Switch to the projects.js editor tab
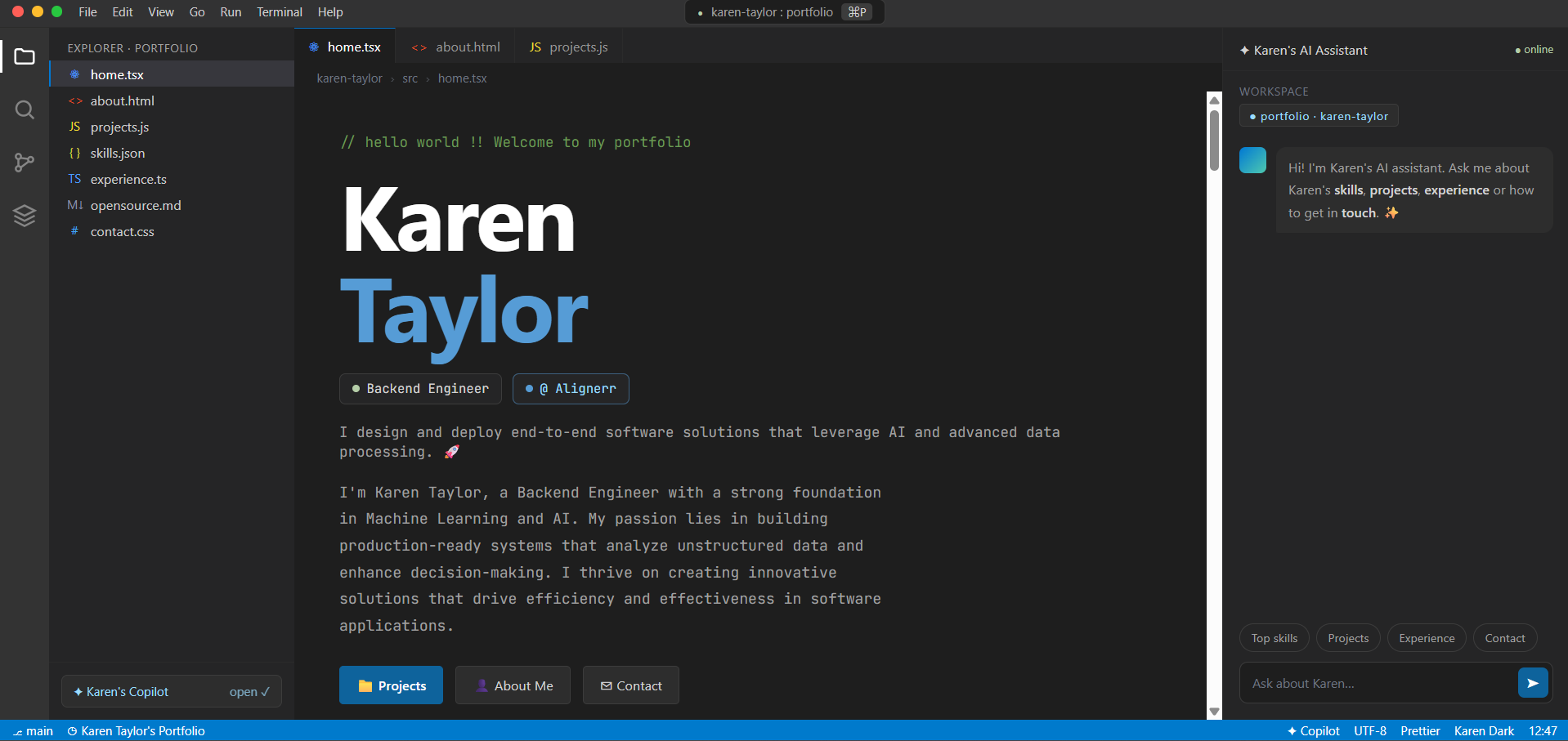Viewport: 1568px width, 741px height. [568, 47]
